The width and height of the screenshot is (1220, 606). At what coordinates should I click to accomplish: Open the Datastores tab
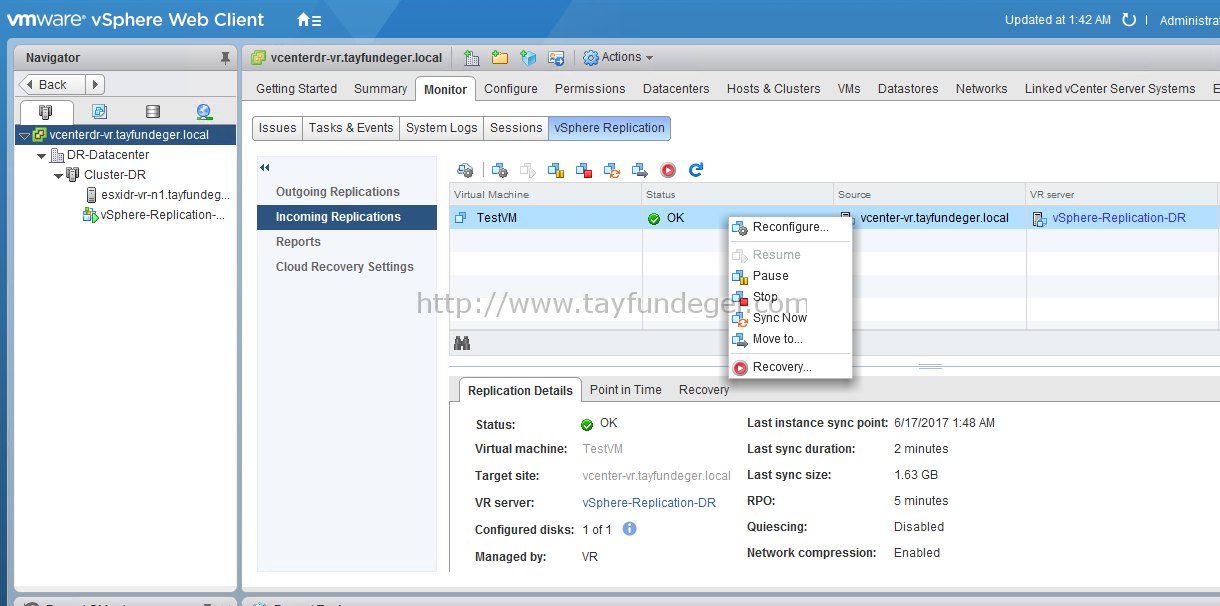908,89
